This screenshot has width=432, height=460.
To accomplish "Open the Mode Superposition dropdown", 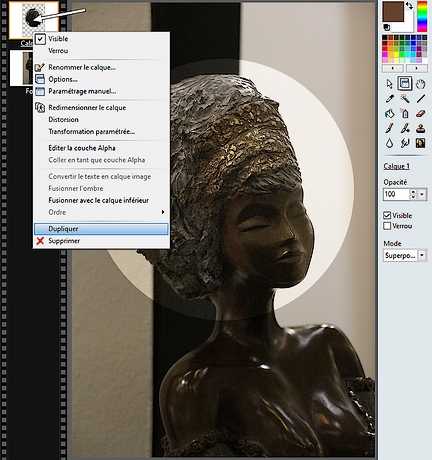I will (422, 256).
